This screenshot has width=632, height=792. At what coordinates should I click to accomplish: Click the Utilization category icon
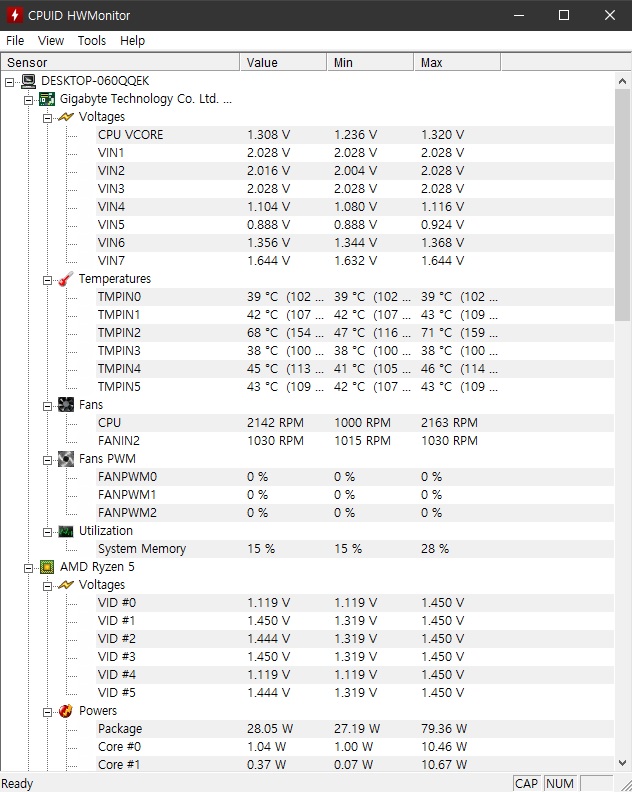point(66,531)
